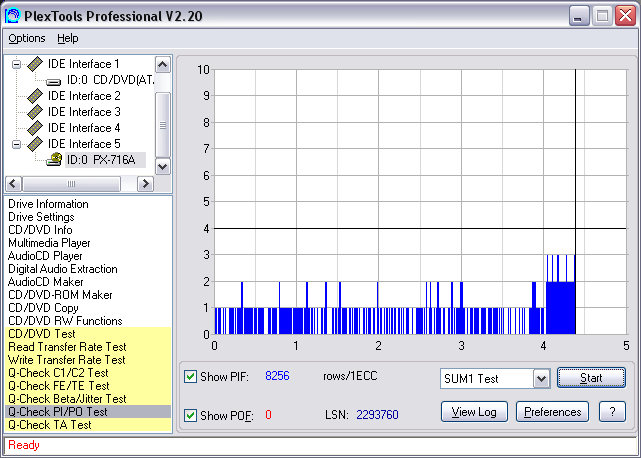Click the PlexTools title bar app icon
Image resolution: width=641 pixels, height=458 pixels.
pyautogui.click(x=12, y=16)
